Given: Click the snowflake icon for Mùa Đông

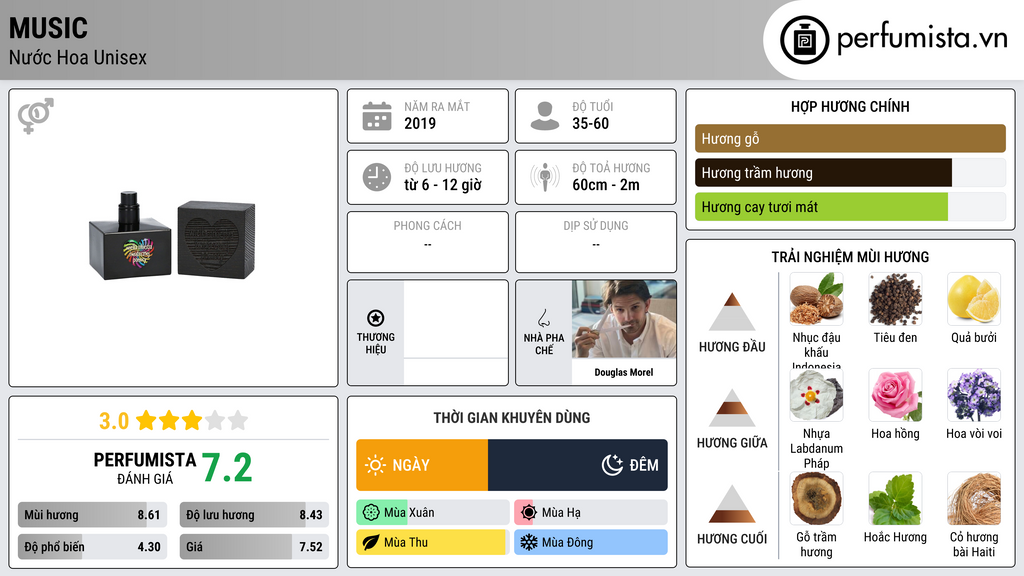Looking at the screenshot, I should 529,542.
